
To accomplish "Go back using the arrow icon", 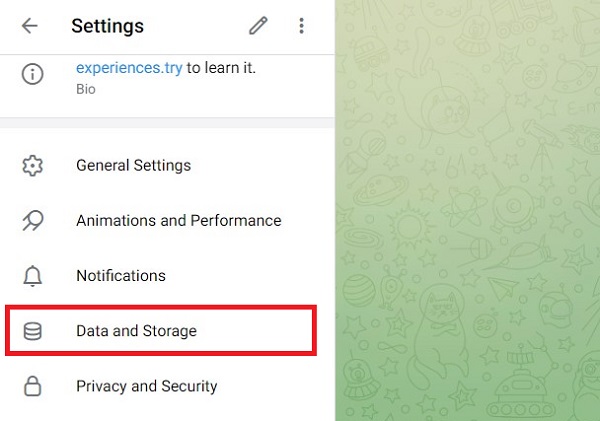I will (30, 26).
